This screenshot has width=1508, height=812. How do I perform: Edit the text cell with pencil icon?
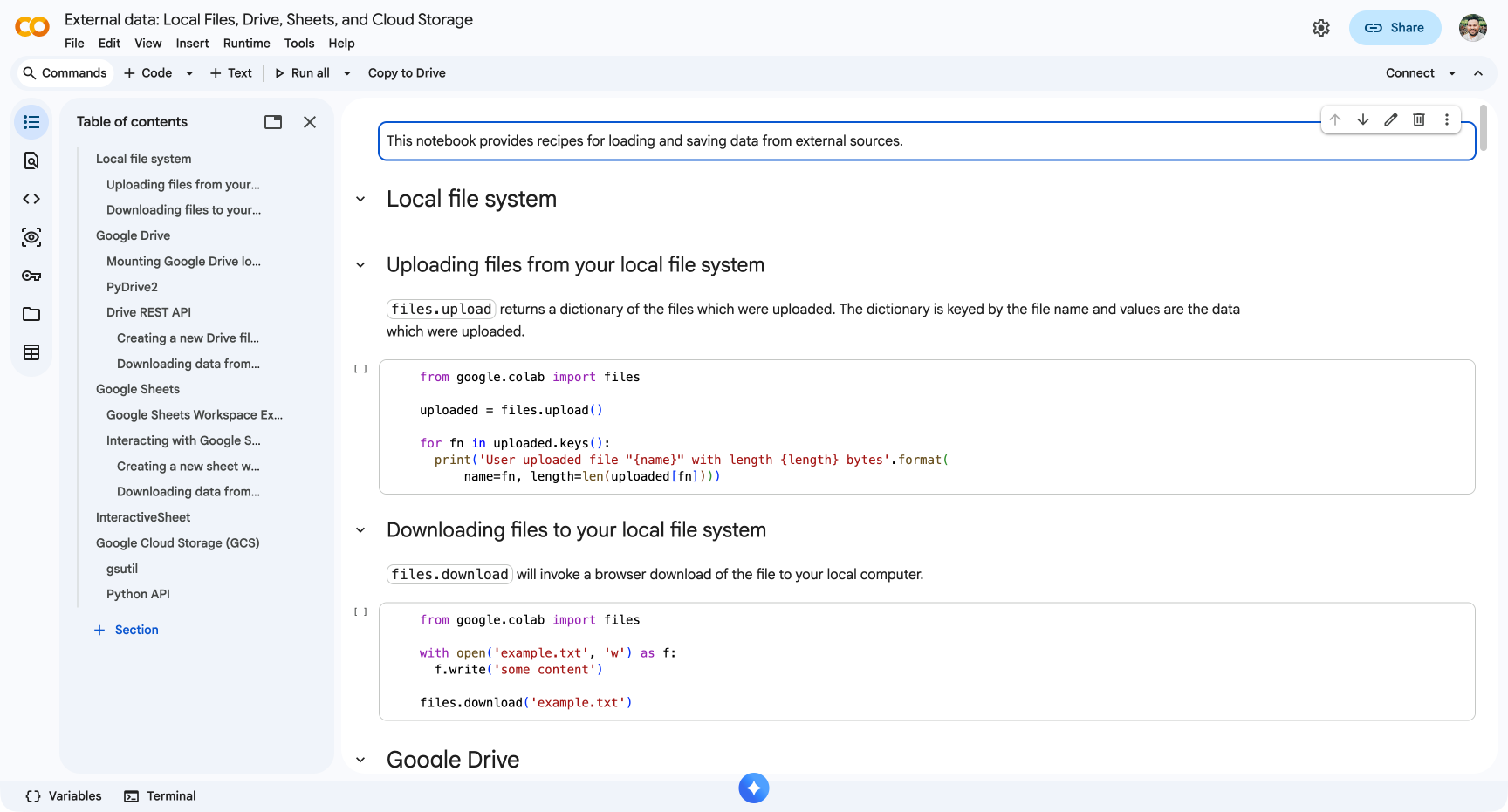coord(1391,119)
